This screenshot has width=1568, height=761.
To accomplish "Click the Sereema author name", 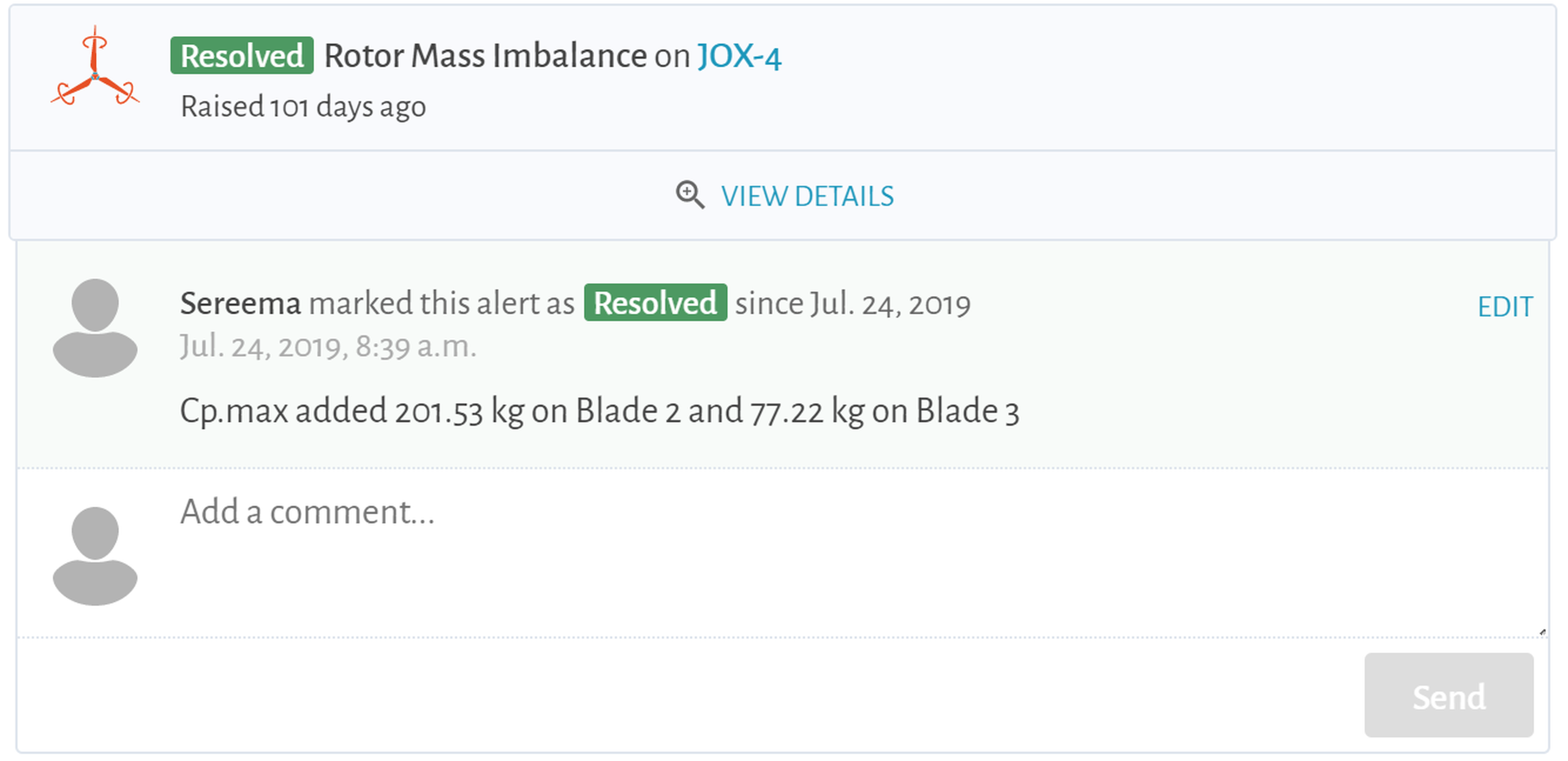I will pyautogui.click(x=240, y=303).
